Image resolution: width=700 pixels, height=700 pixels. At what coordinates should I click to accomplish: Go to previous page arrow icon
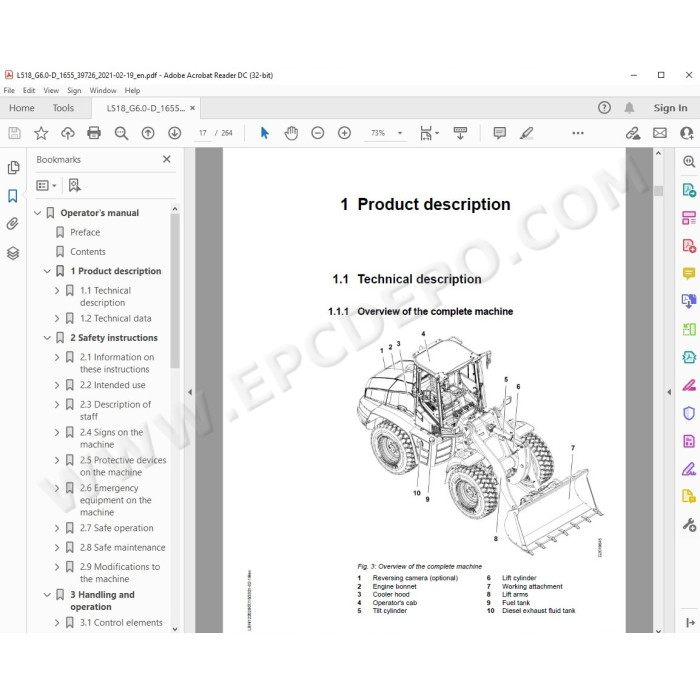148,133
